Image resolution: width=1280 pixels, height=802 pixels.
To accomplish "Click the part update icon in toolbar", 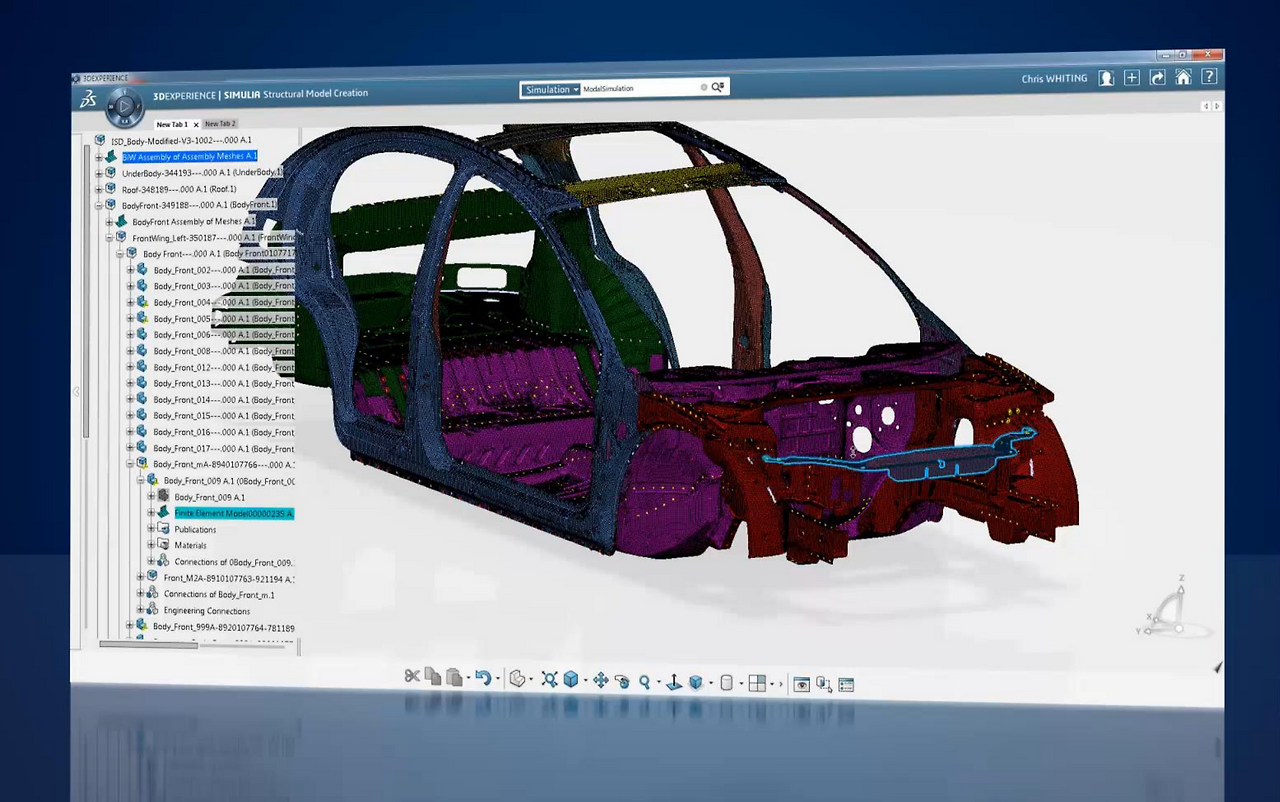I will 517,679.
